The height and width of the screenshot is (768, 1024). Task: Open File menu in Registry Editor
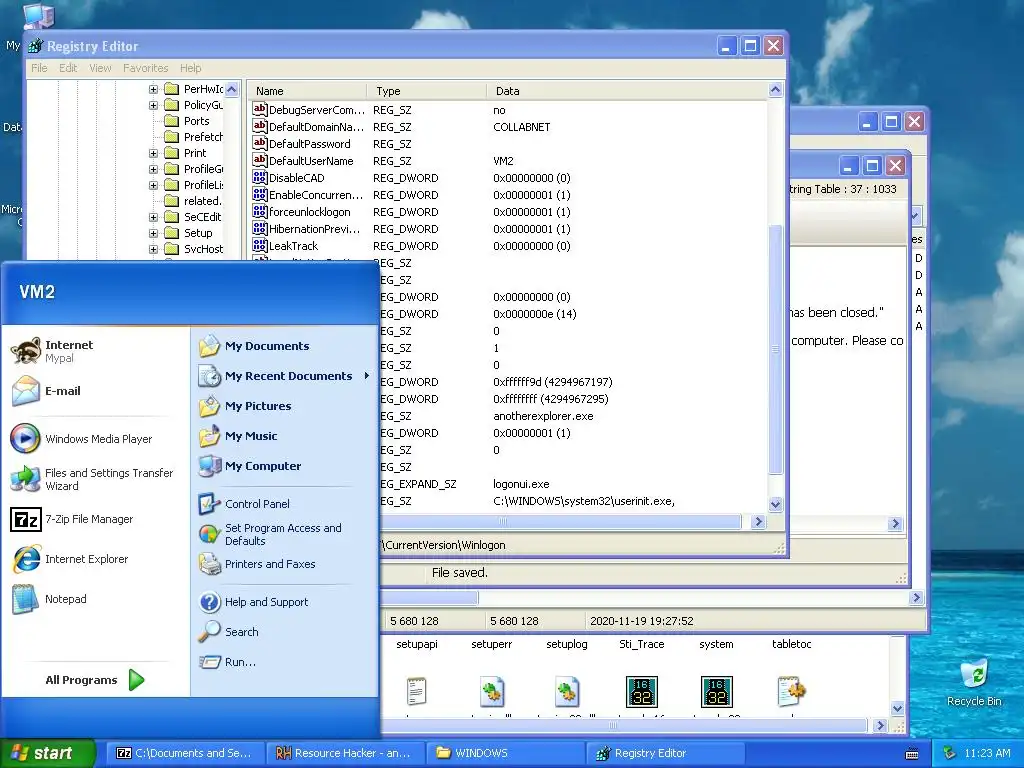pyautogui.click(x=39, y=68)
